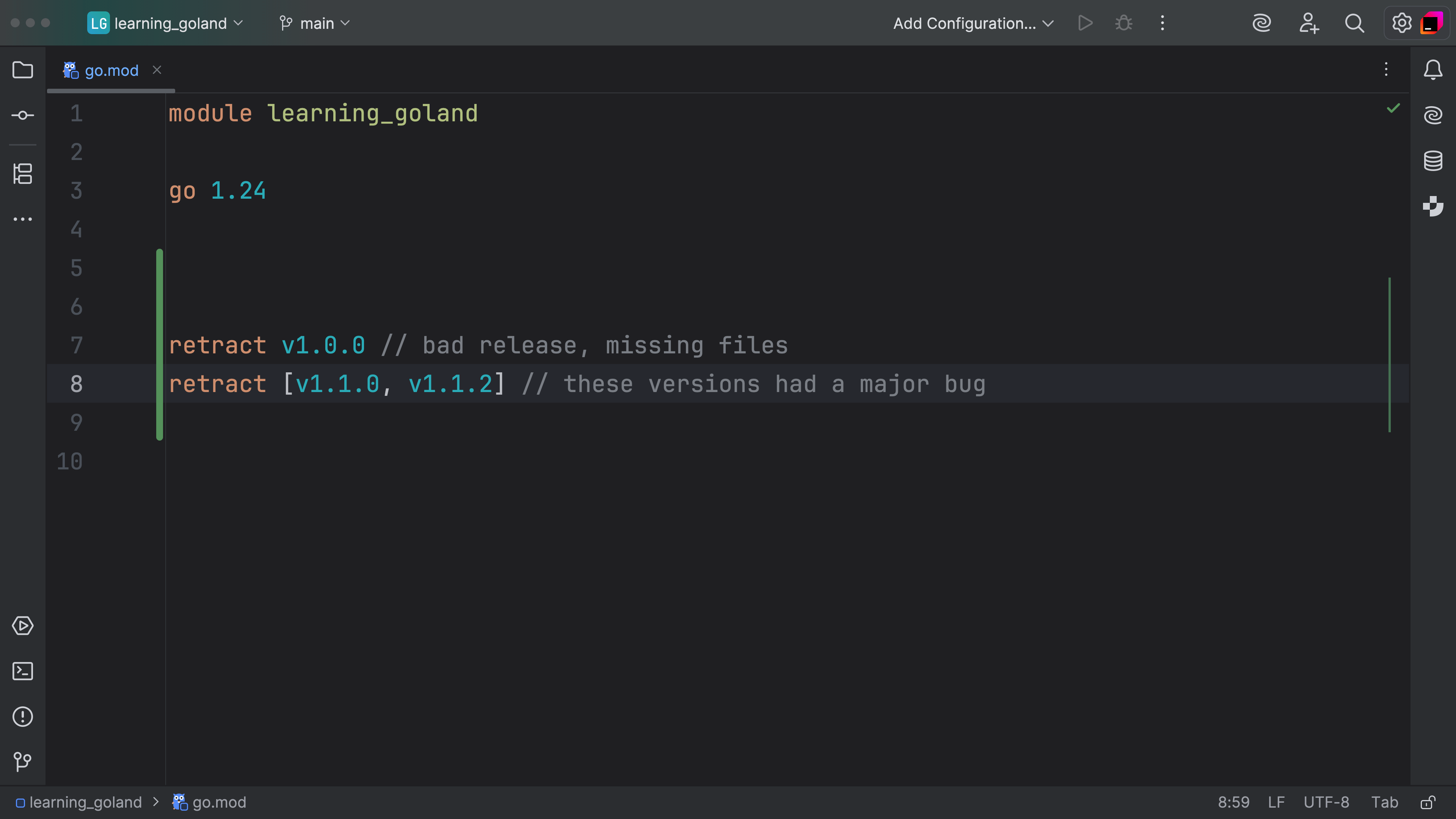Open the Database tool window
The width and height of the screenshot is (1456, 819).
pos(1433,160)
